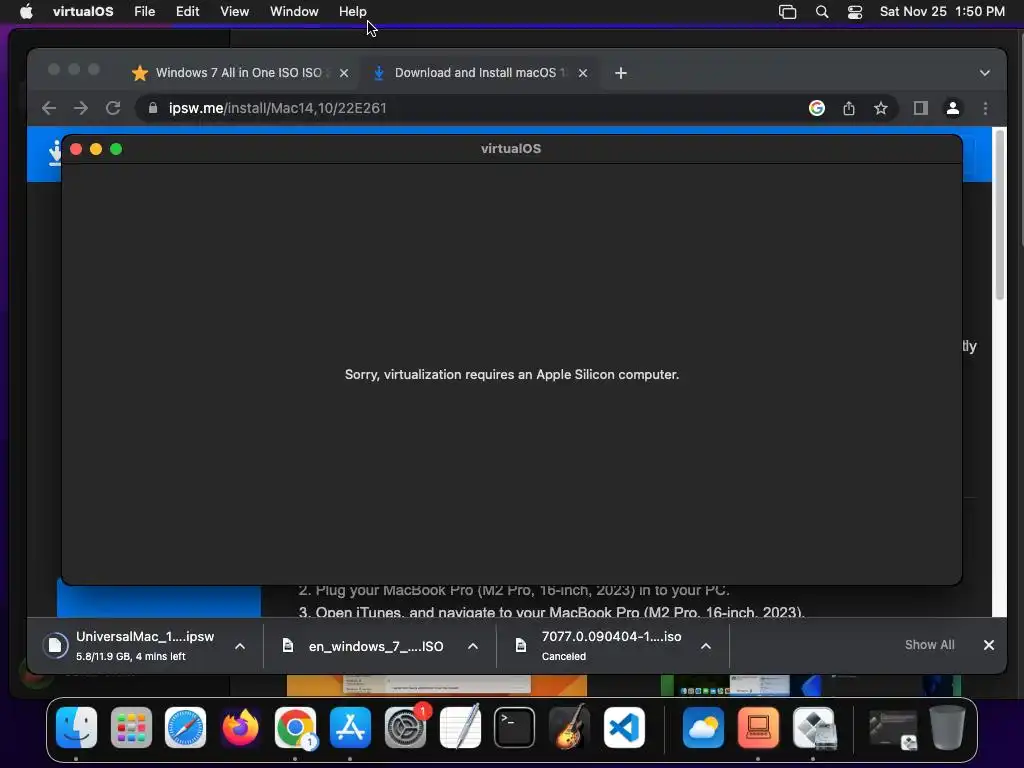Go back in Chrome
This screenshot has height=768, width=1024.
coord(49,108)
